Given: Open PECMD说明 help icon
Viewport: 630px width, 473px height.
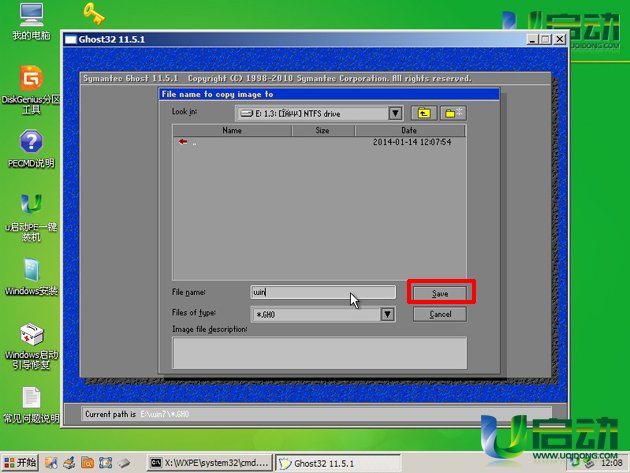Looking at the screenshot, I should pos(31,148).
